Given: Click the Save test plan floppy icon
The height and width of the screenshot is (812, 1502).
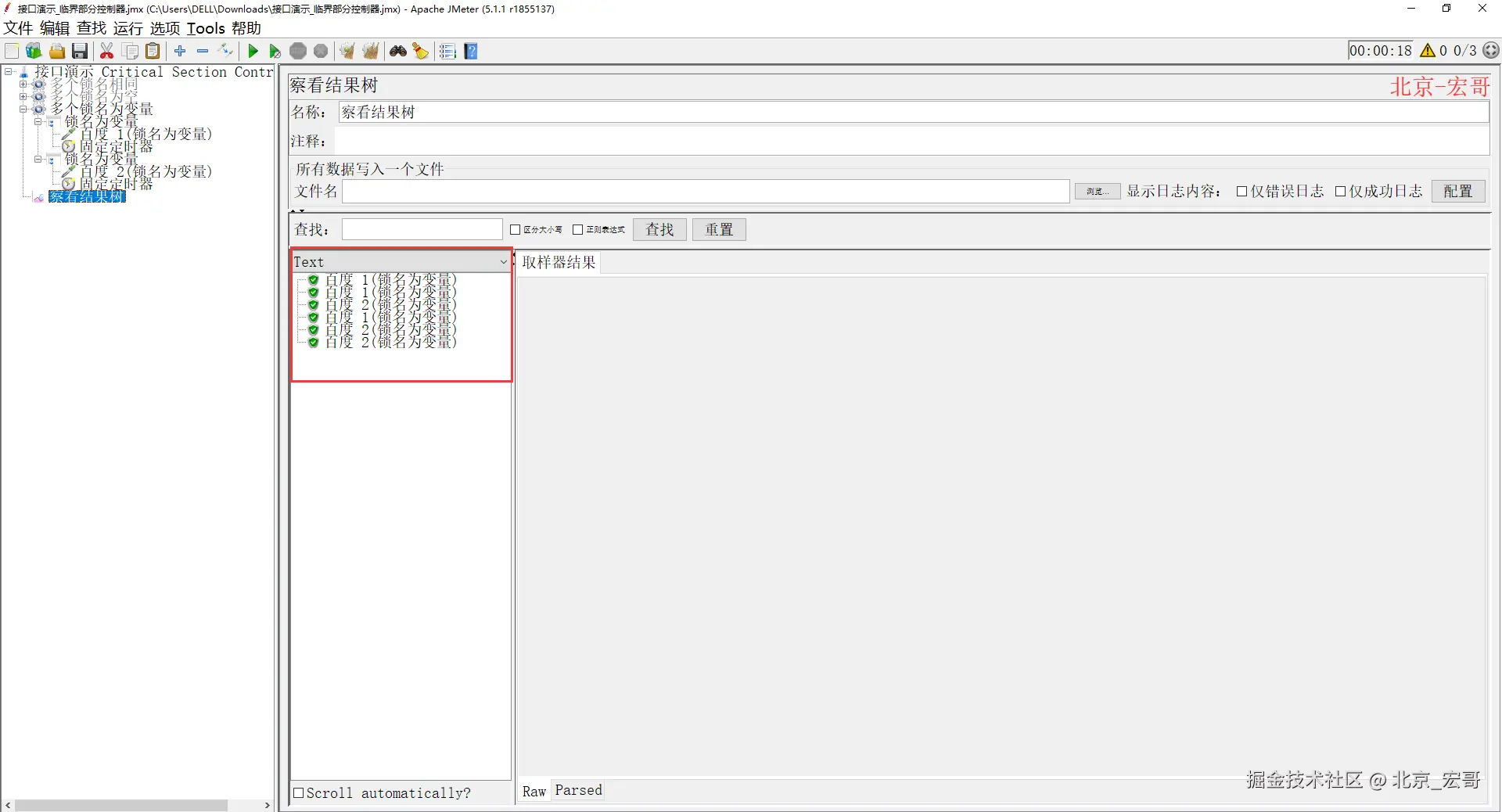Looking at the screenshot, I should coord(80,52).
